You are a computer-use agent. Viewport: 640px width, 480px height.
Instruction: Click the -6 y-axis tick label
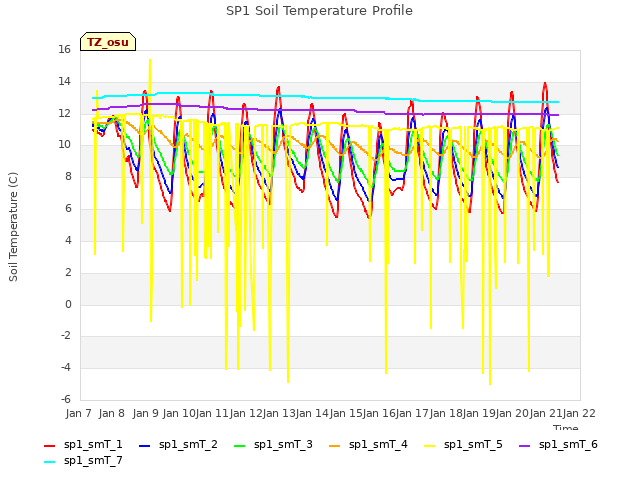point(66,399)
